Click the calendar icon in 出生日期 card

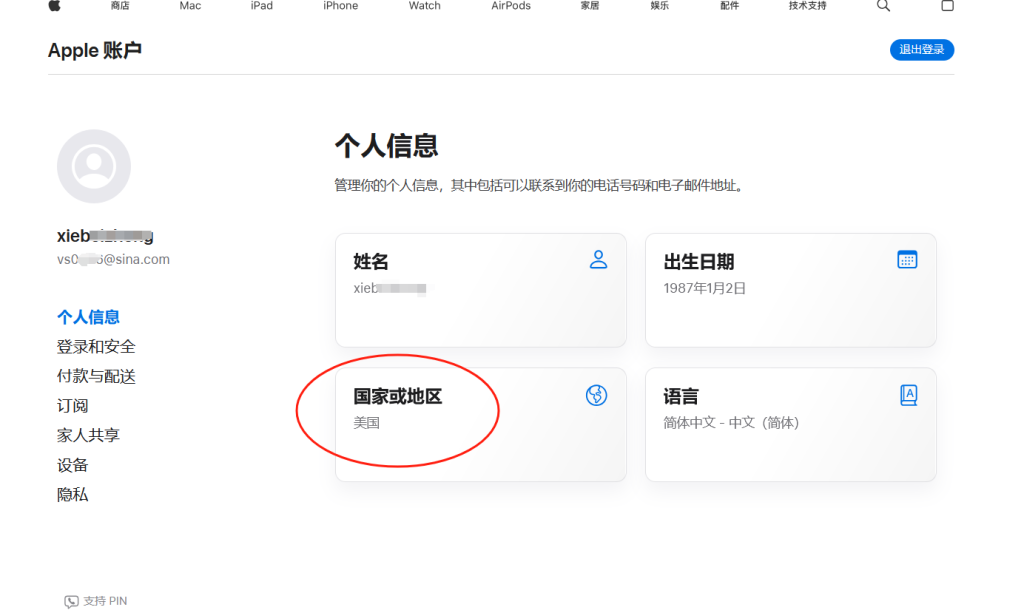pos(907,260)
